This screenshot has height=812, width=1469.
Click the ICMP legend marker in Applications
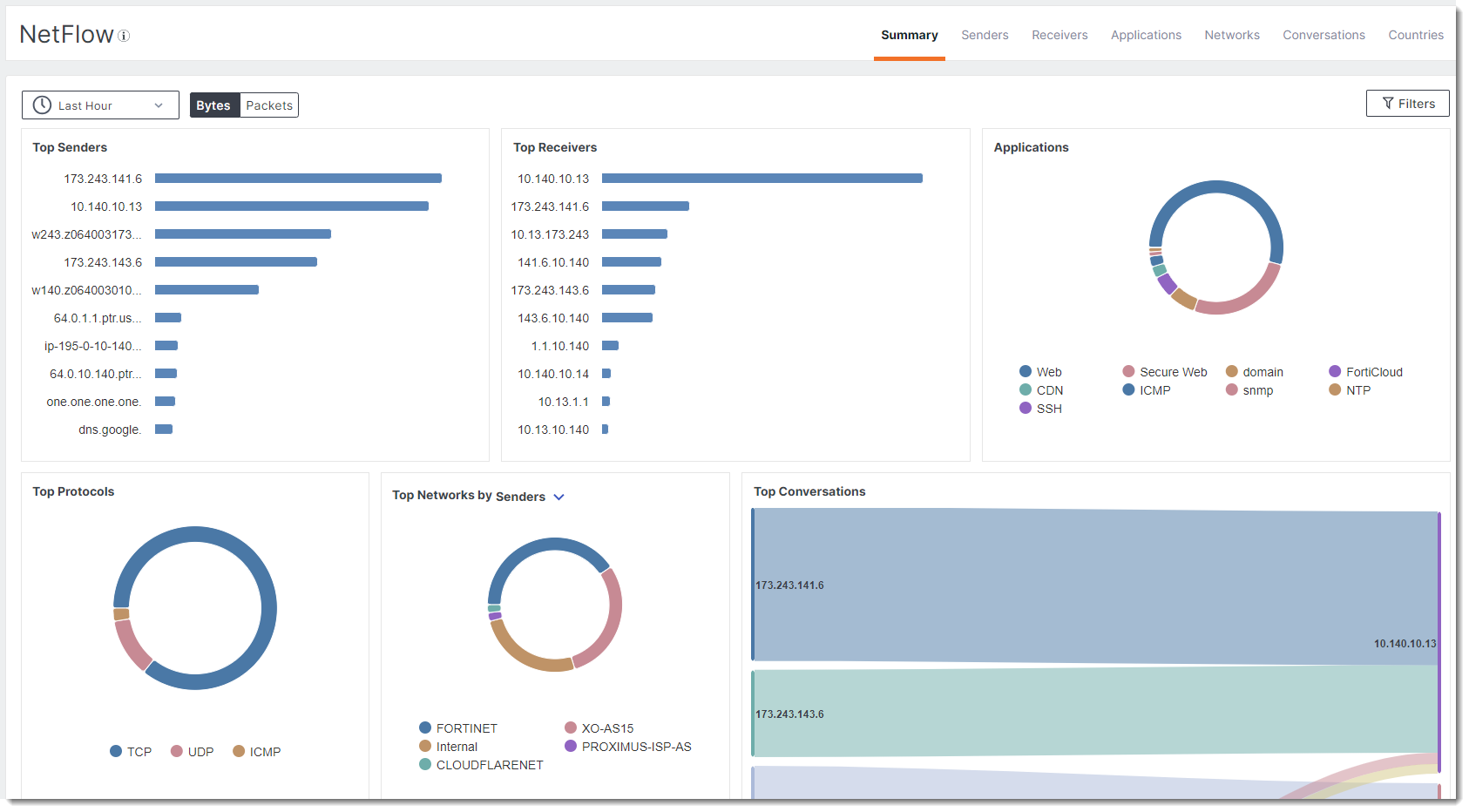1128,390
